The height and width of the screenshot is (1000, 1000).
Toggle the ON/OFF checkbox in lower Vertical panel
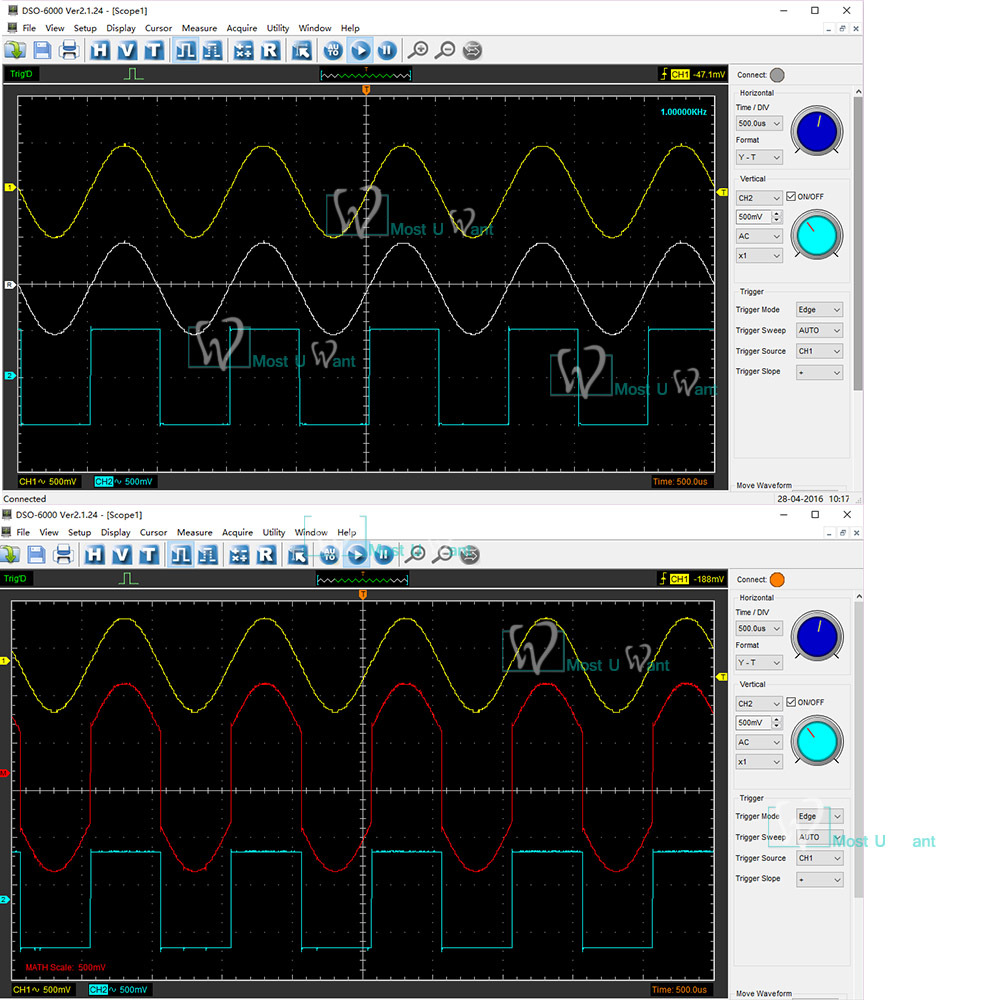(x=792, y=702)
